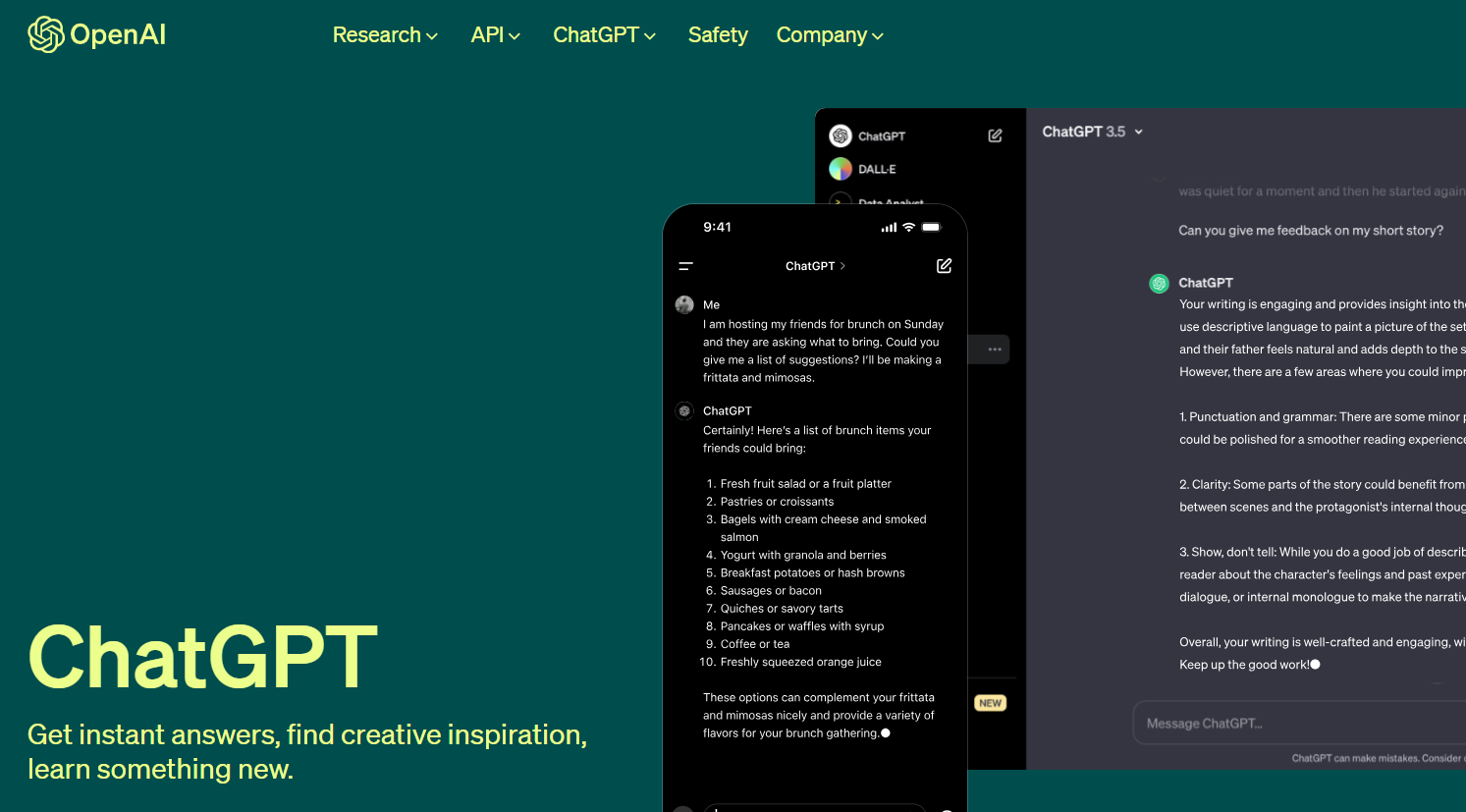Open the Research dropdown menu
The height and width of the screenshot is (812, 1466).
tap(385, 35)
